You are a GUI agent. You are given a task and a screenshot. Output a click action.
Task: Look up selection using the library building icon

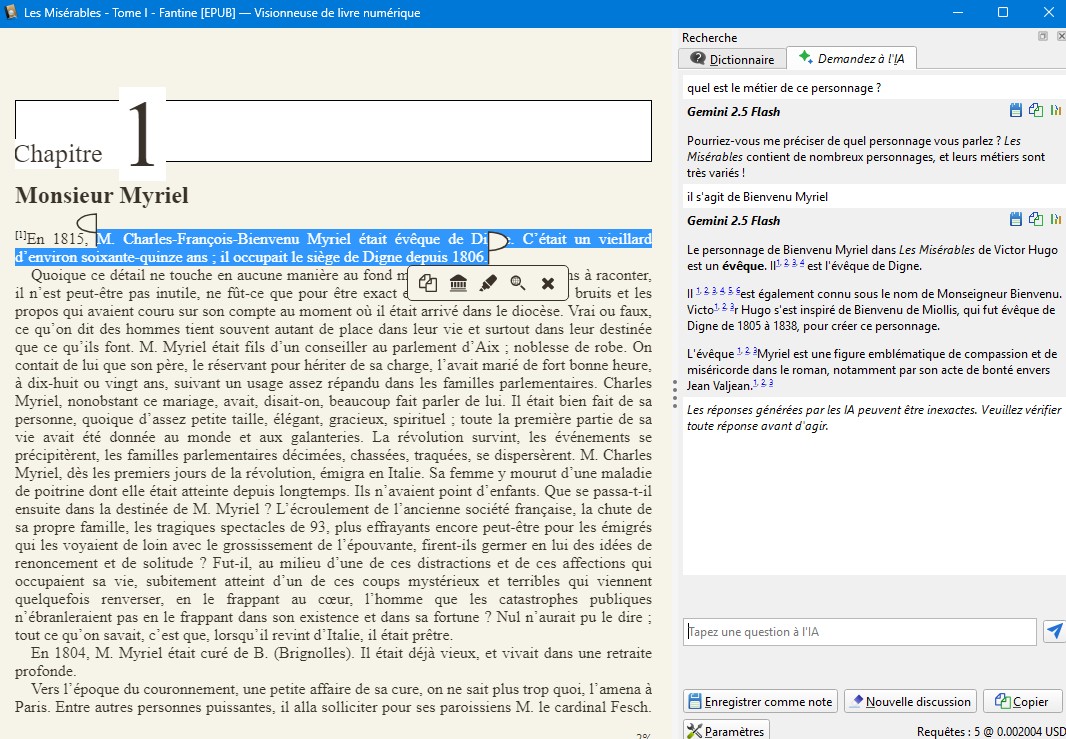point(458,283)
